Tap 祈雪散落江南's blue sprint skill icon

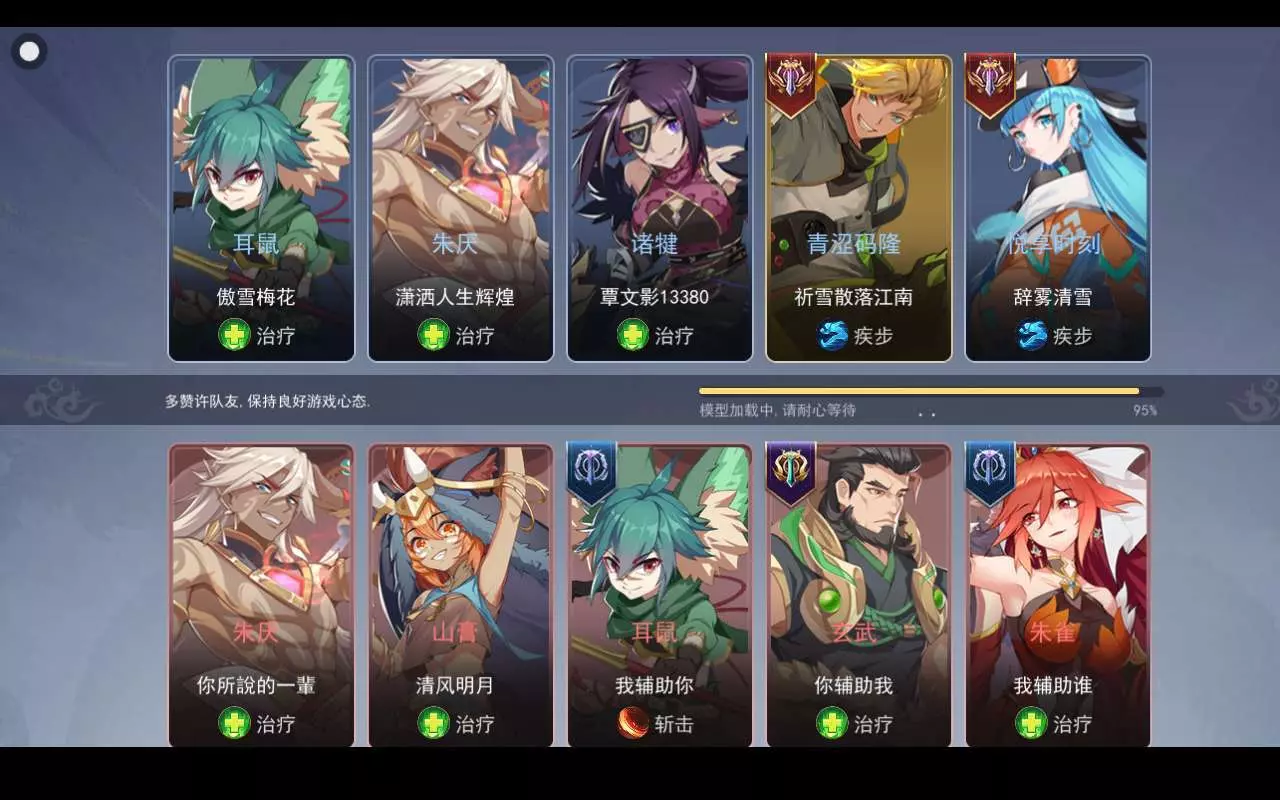pyautogui.click(x=832, y=335)
